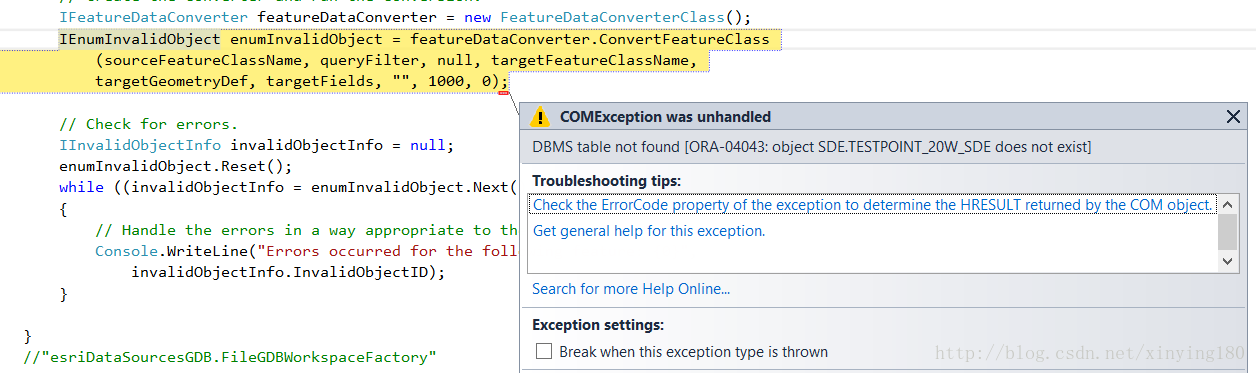Image resolution: width=1256 pixels, height=373 pixels.
Task: Open 'Get general help for this exception' link
Action: tap(649, 230)
